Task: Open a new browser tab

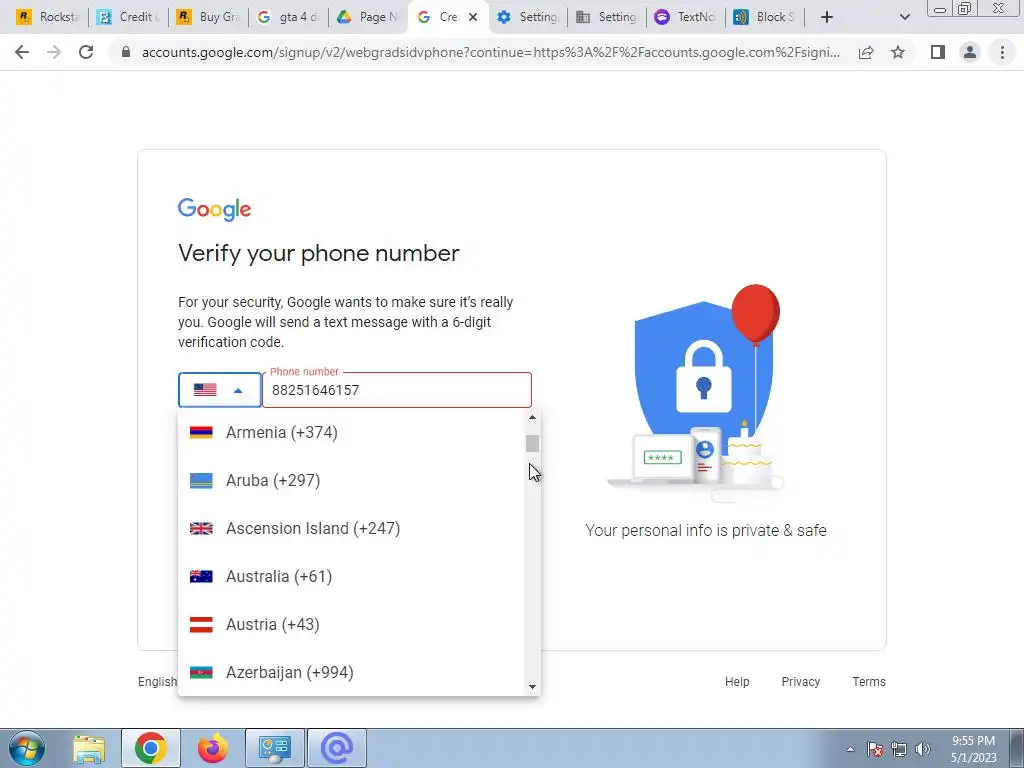Action: coord(827,17)
